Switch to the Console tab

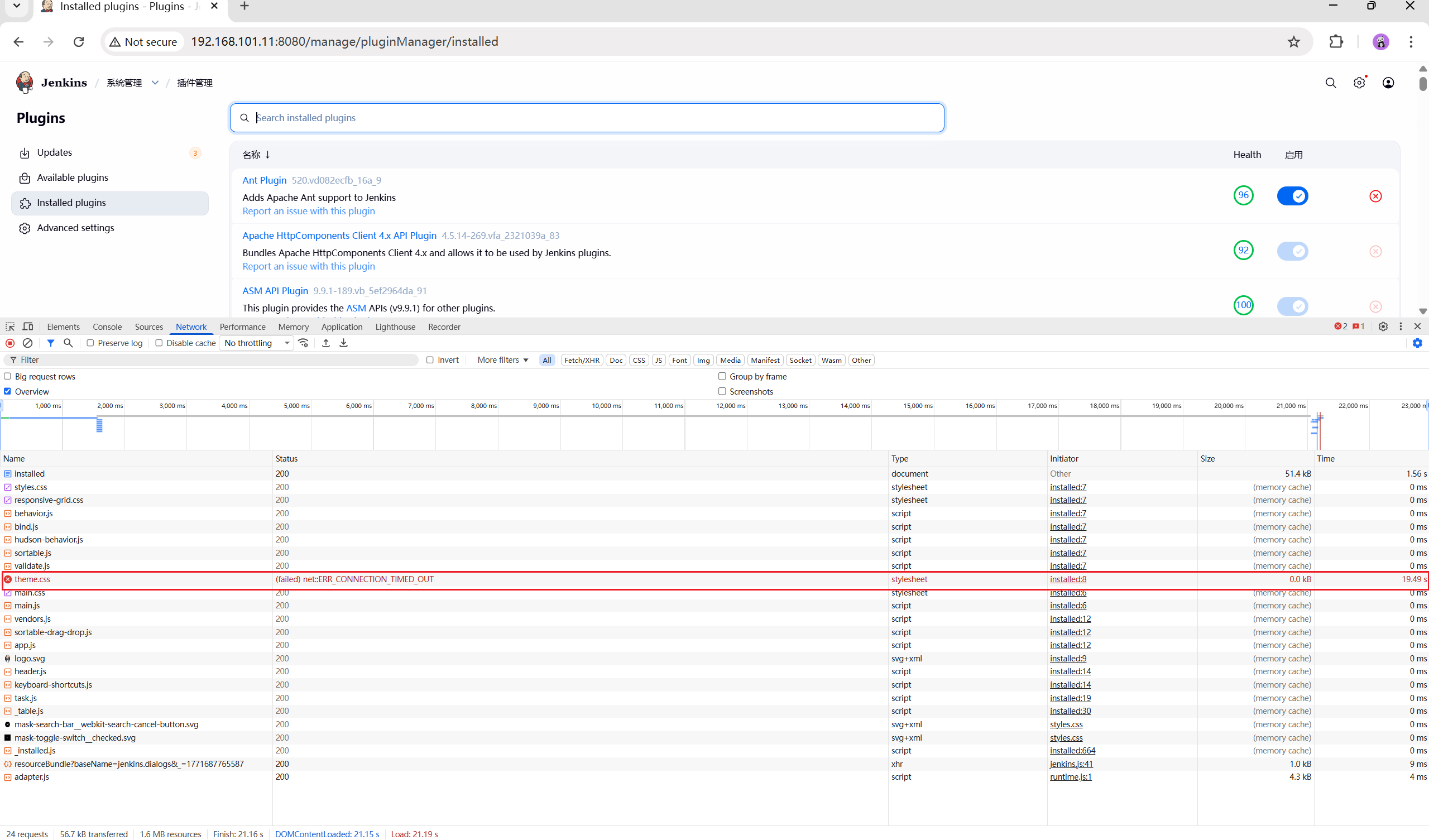(x=107, y=327)
